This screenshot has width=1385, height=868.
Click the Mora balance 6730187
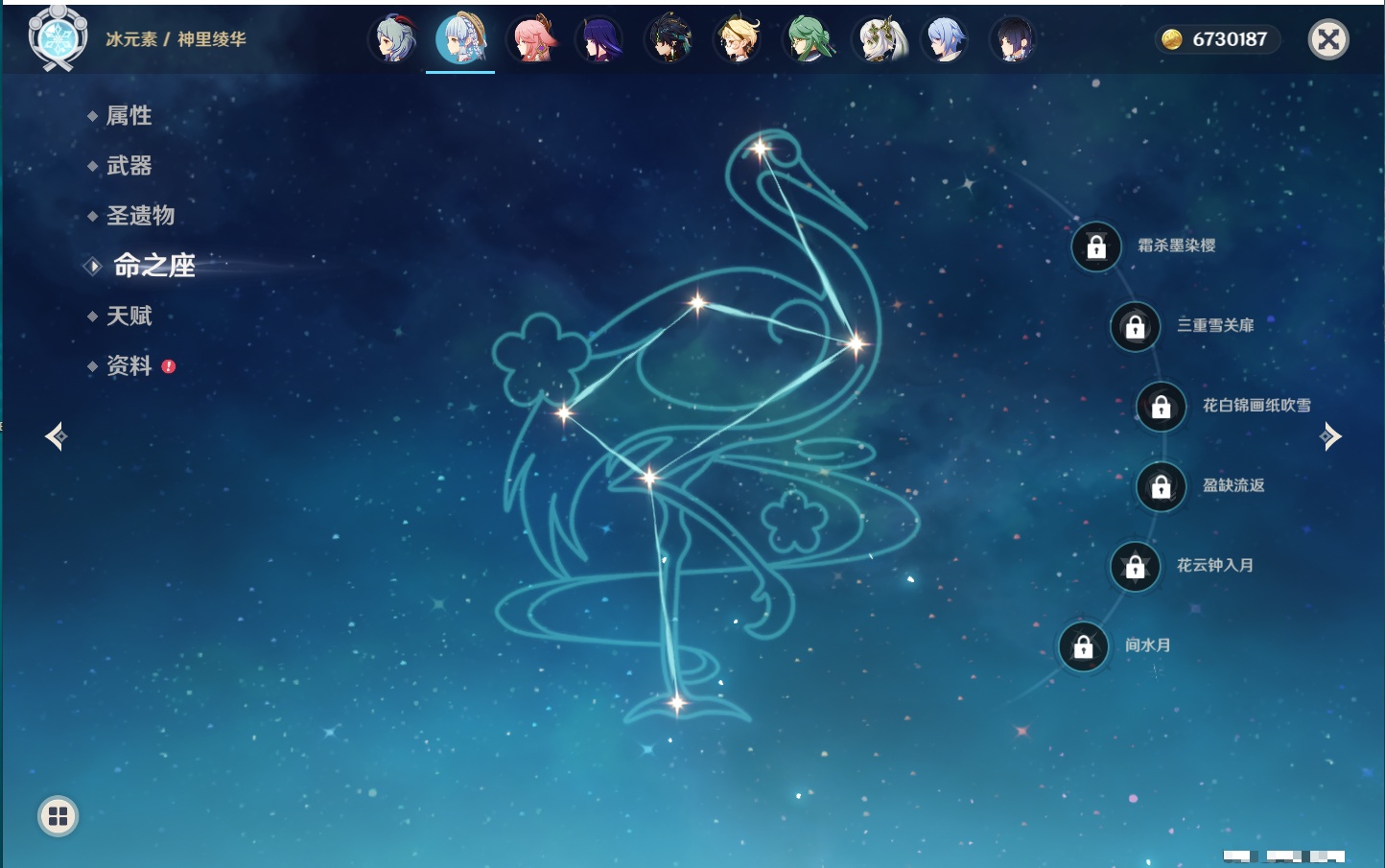1230,39
